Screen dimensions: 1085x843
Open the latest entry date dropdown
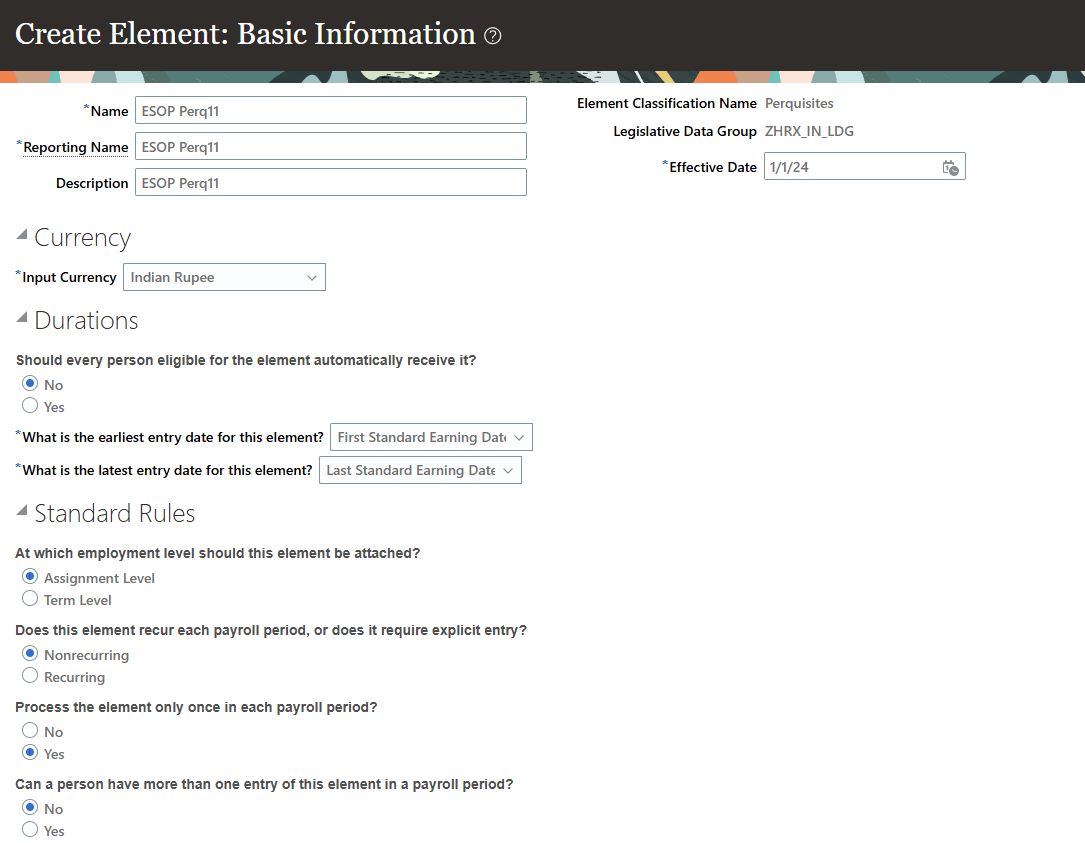coord(420,471)
